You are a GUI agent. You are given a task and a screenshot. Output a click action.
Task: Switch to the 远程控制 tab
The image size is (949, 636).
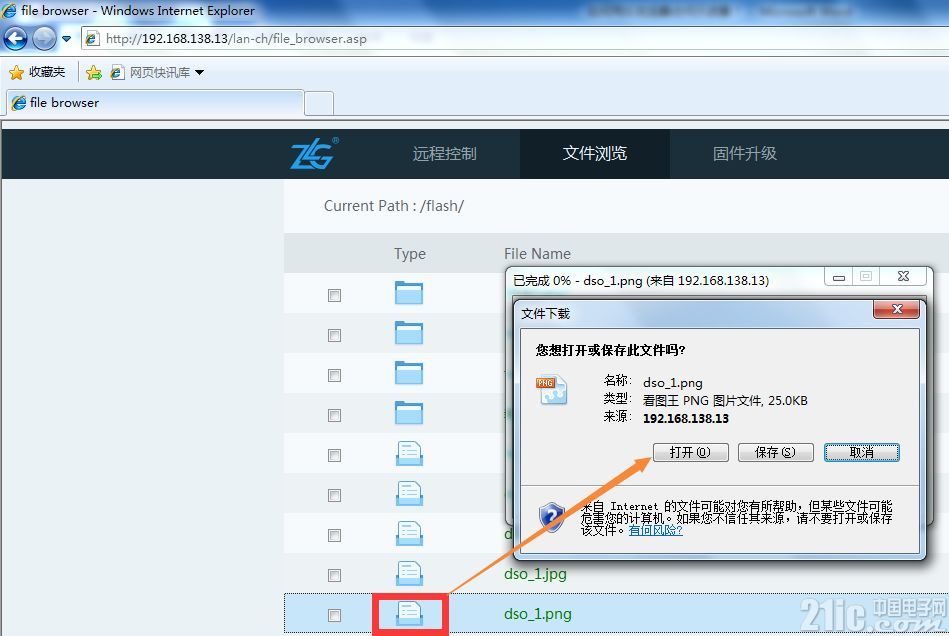(x=445, y=154)
